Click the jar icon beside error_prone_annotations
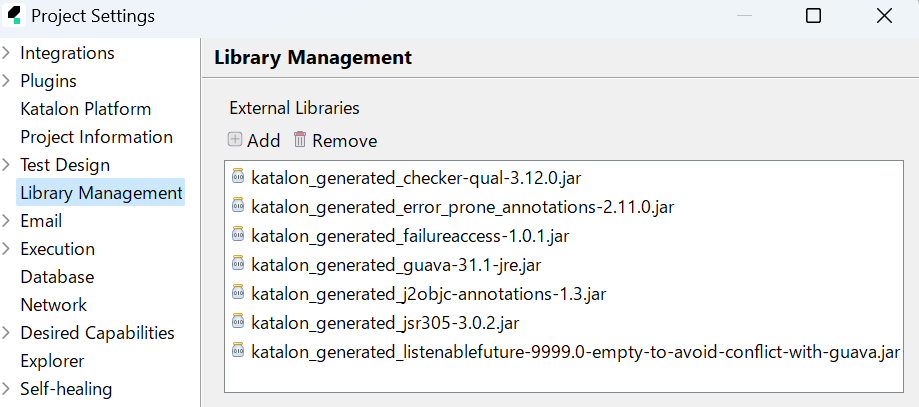Viewport: 919px width, 407px height. click(x=238, y=207)
